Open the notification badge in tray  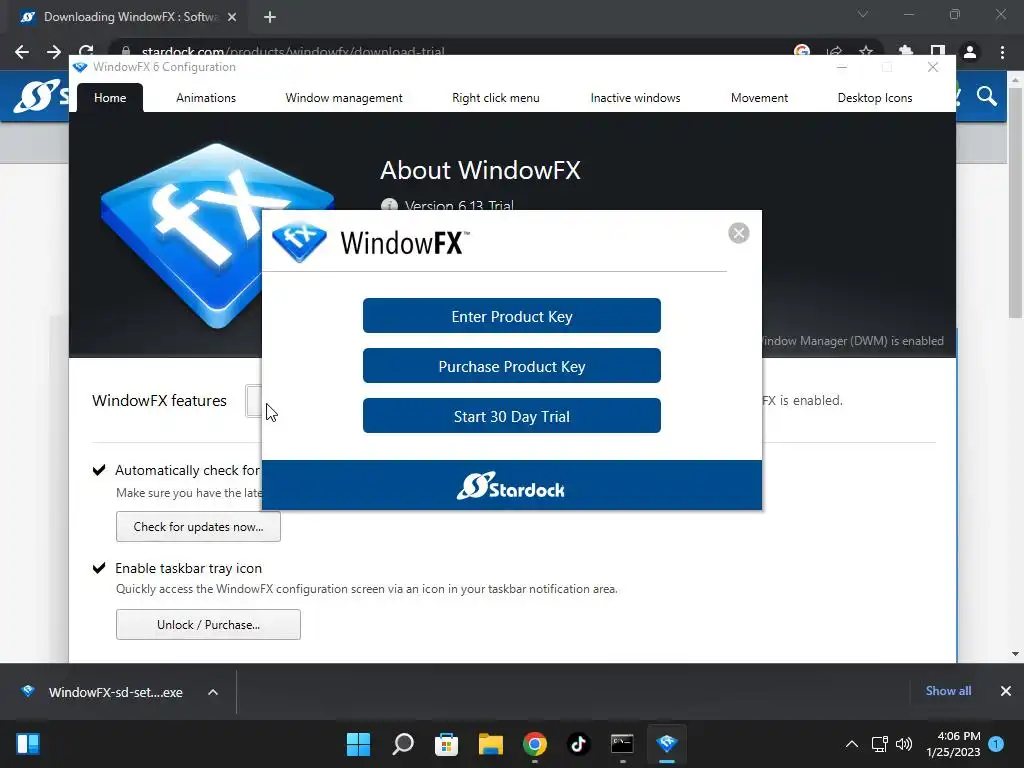(996, 744)
